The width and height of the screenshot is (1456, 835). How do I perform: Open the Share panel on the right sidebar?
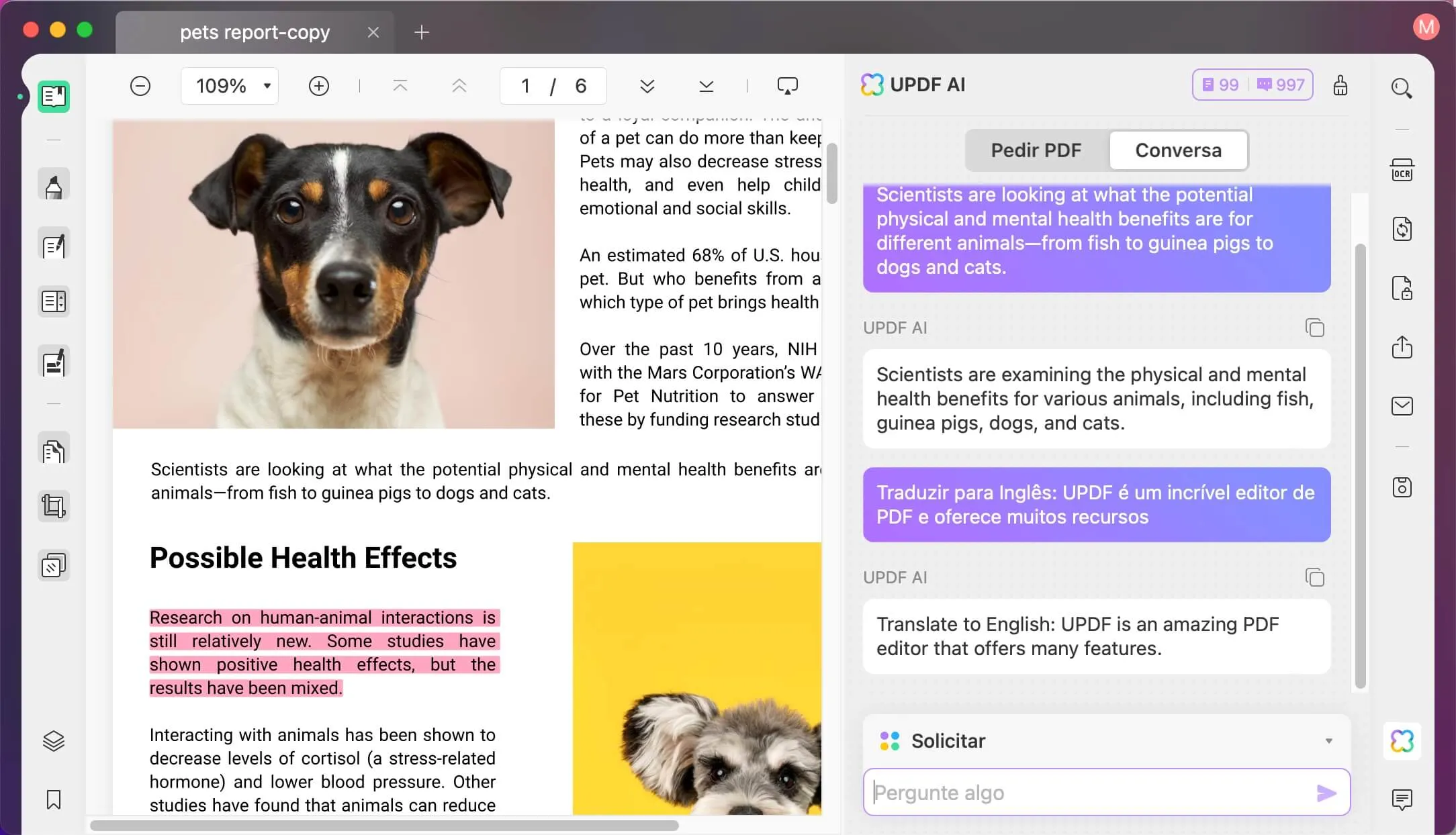click(1402, 347)
